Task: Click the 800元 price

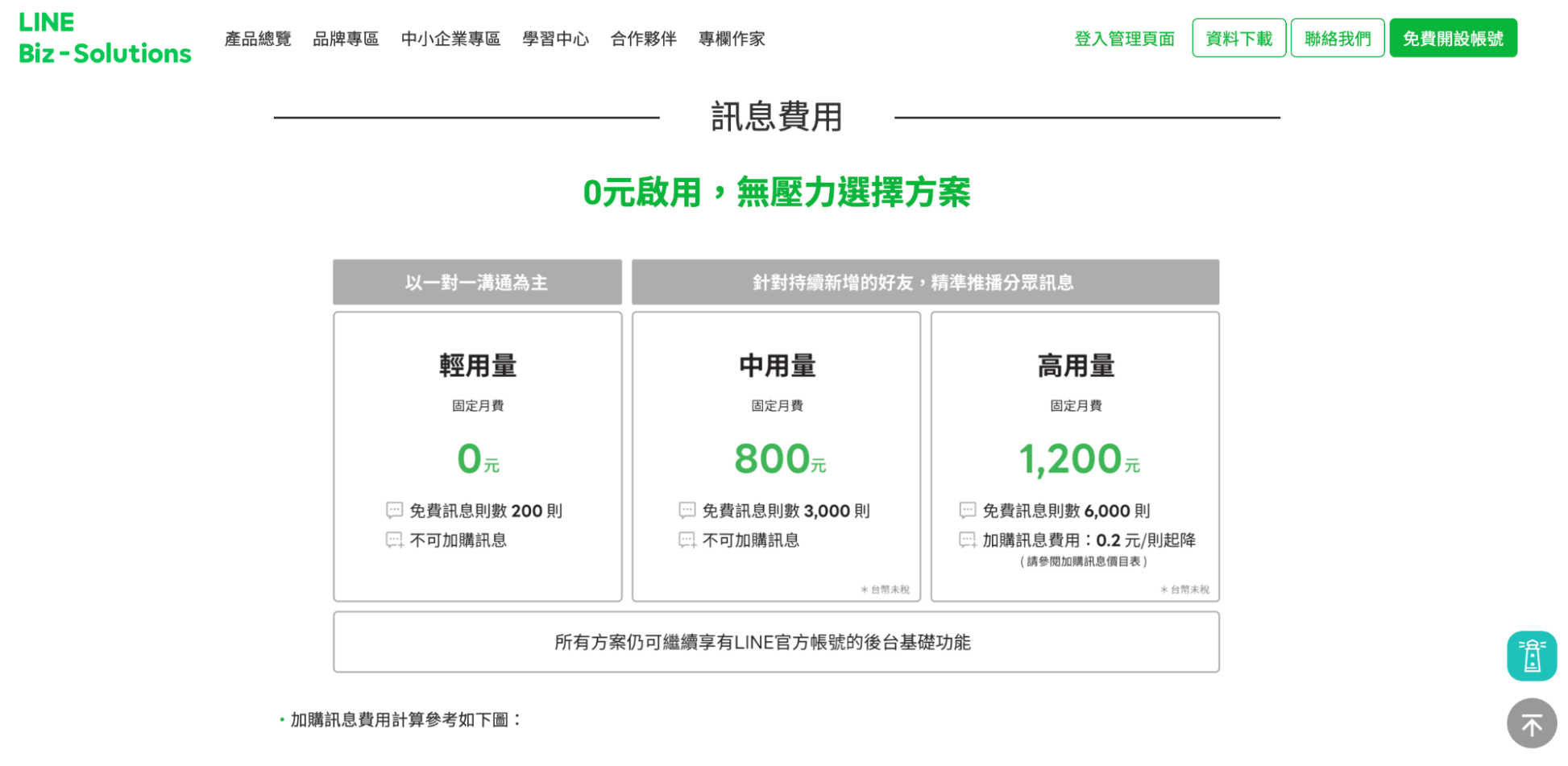Action: (x=780, y=459)
